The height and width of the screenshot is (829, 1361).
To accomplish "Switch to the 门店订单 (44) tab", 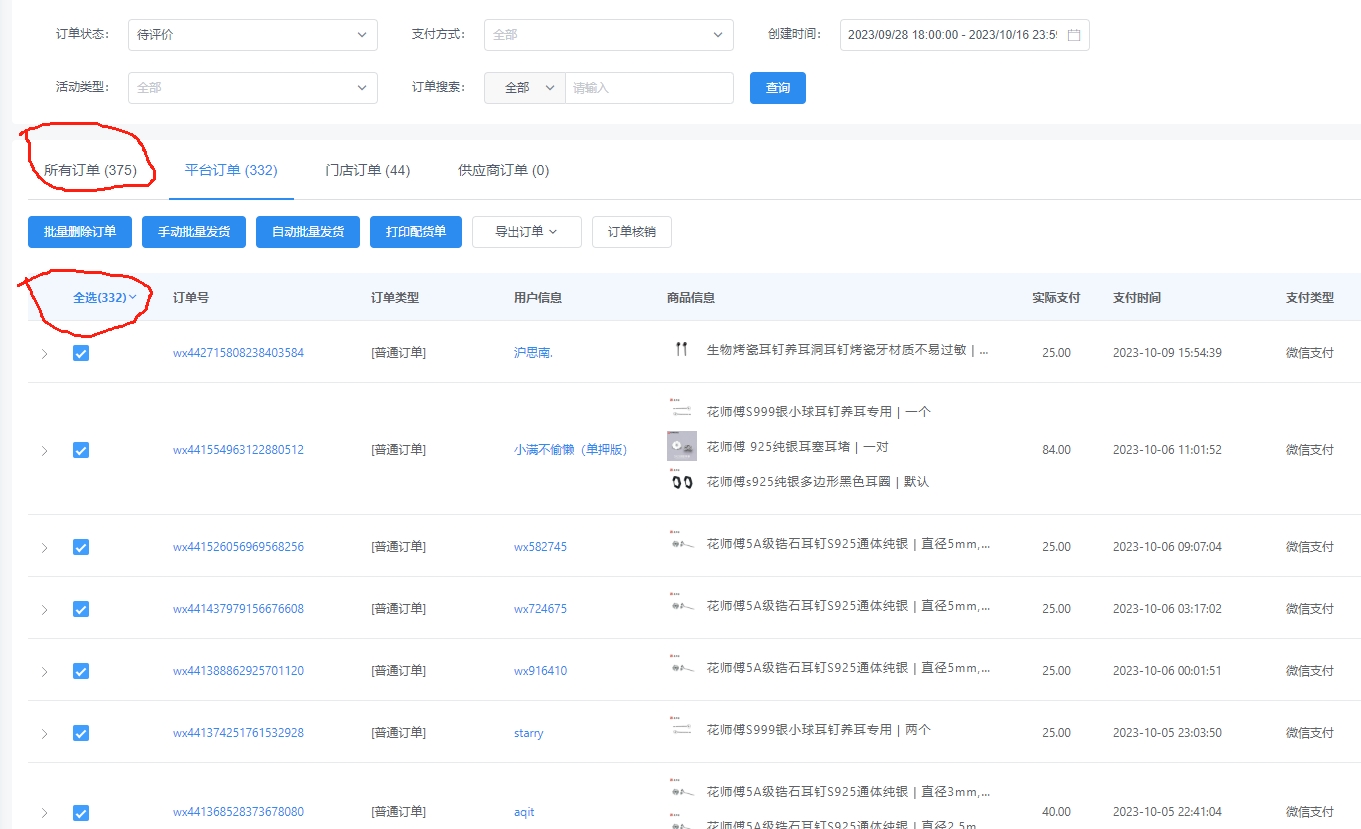I will (x=368, y=170).
